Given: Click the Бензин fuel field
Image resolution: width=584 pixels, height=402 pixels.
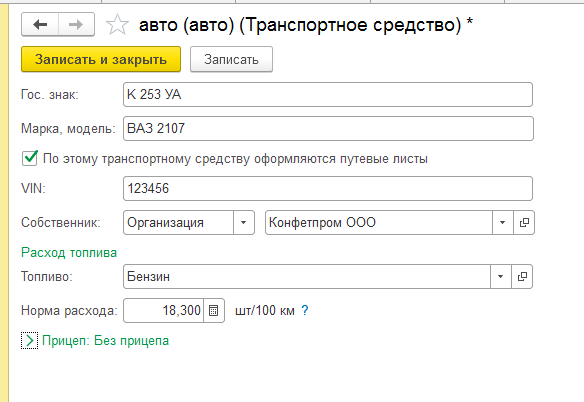Looking at the screenshot, I should point(307,276).
